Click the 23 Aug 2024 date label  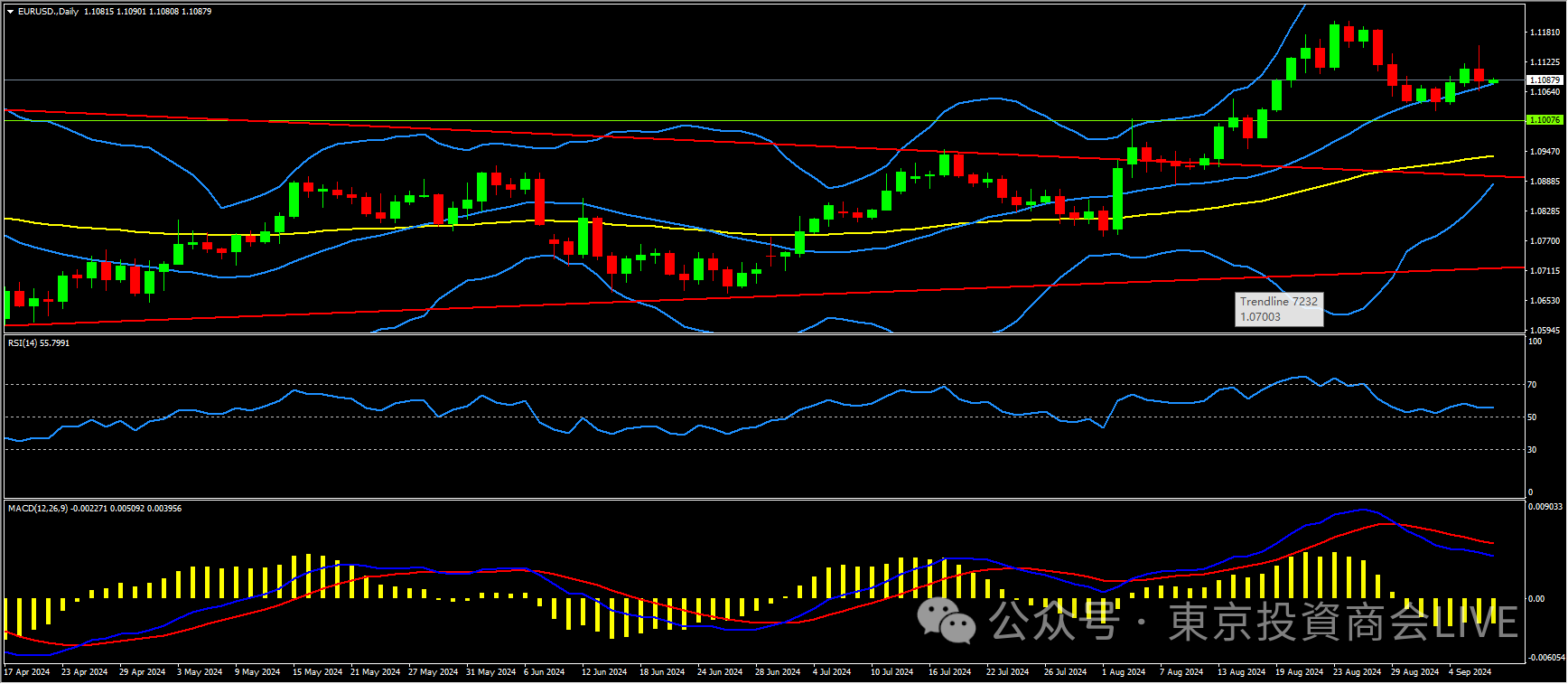[1357, 672]
